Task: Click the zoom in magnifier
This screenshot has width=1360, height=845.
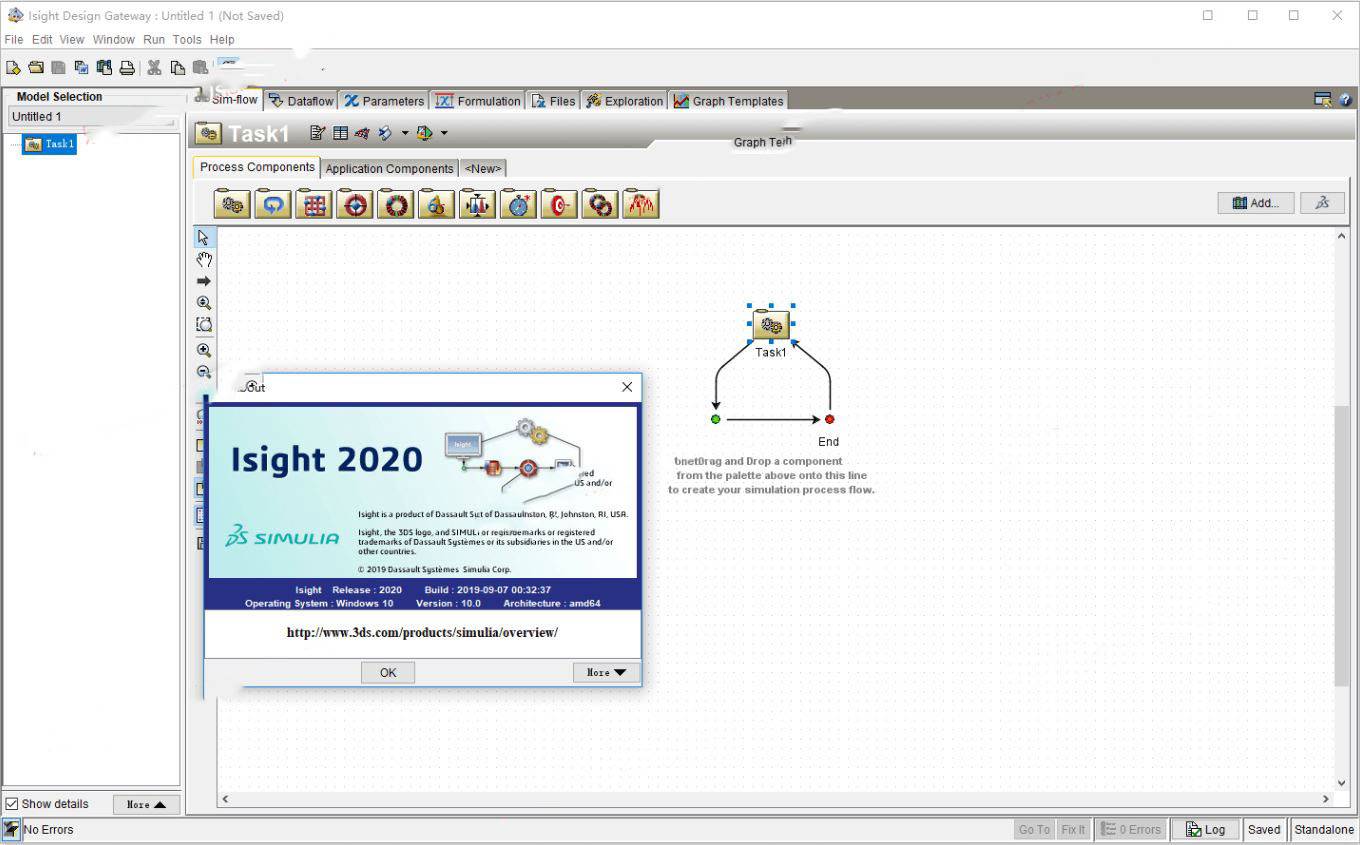Action: [204, 351]
